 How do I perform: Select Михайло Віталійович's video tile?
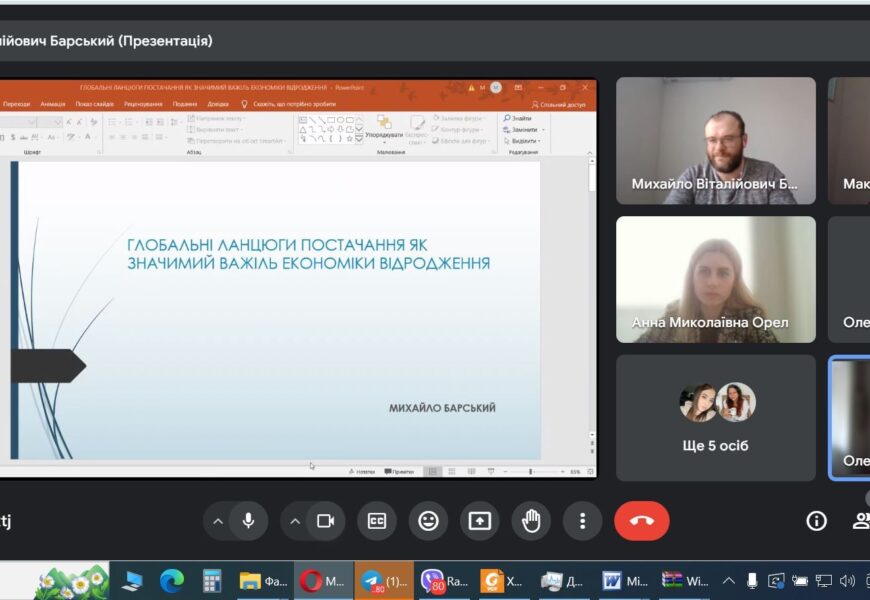pos(715,141)
